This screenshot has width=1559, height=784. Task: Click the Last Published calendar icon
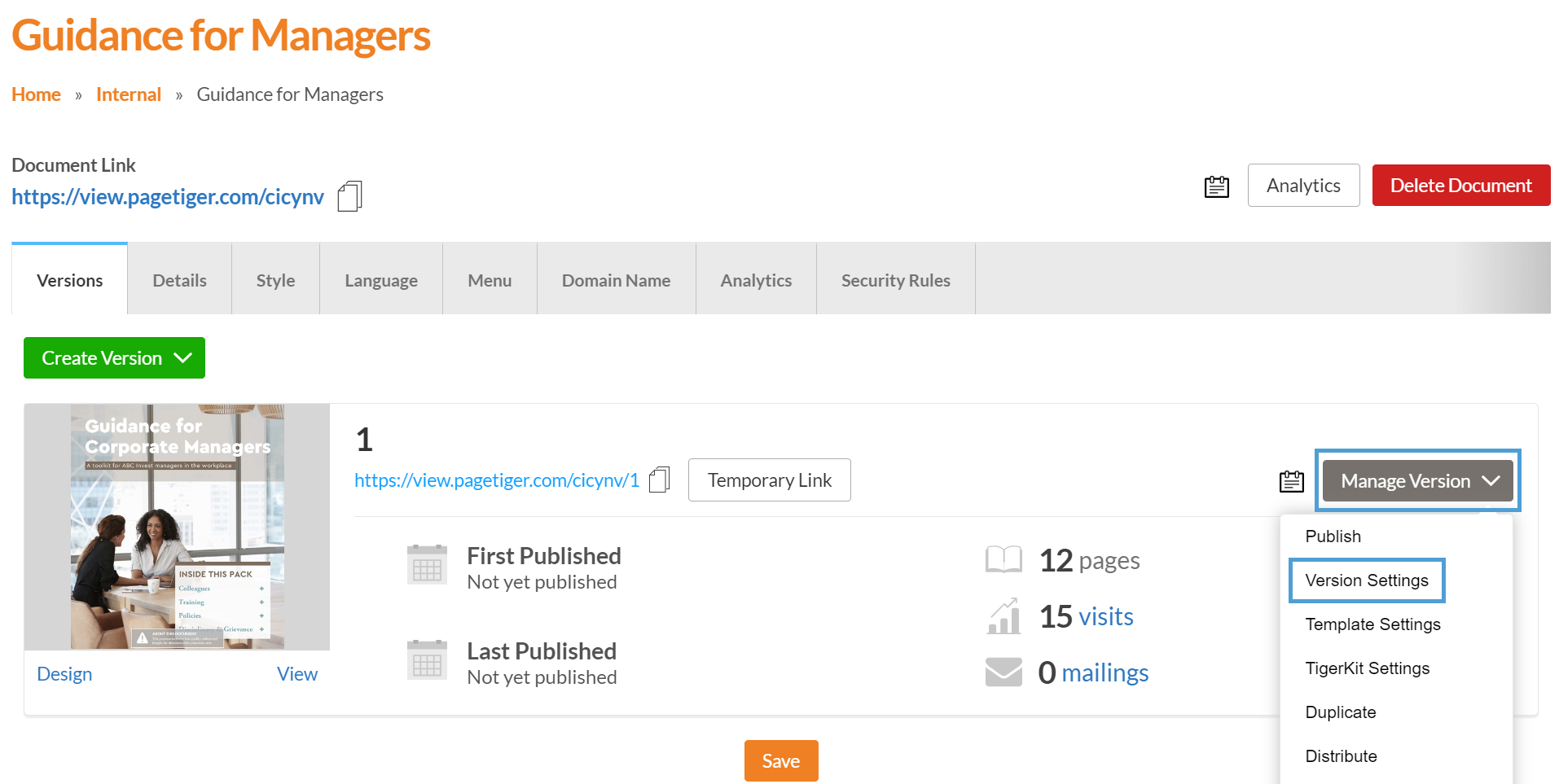[x=427, y=660]
